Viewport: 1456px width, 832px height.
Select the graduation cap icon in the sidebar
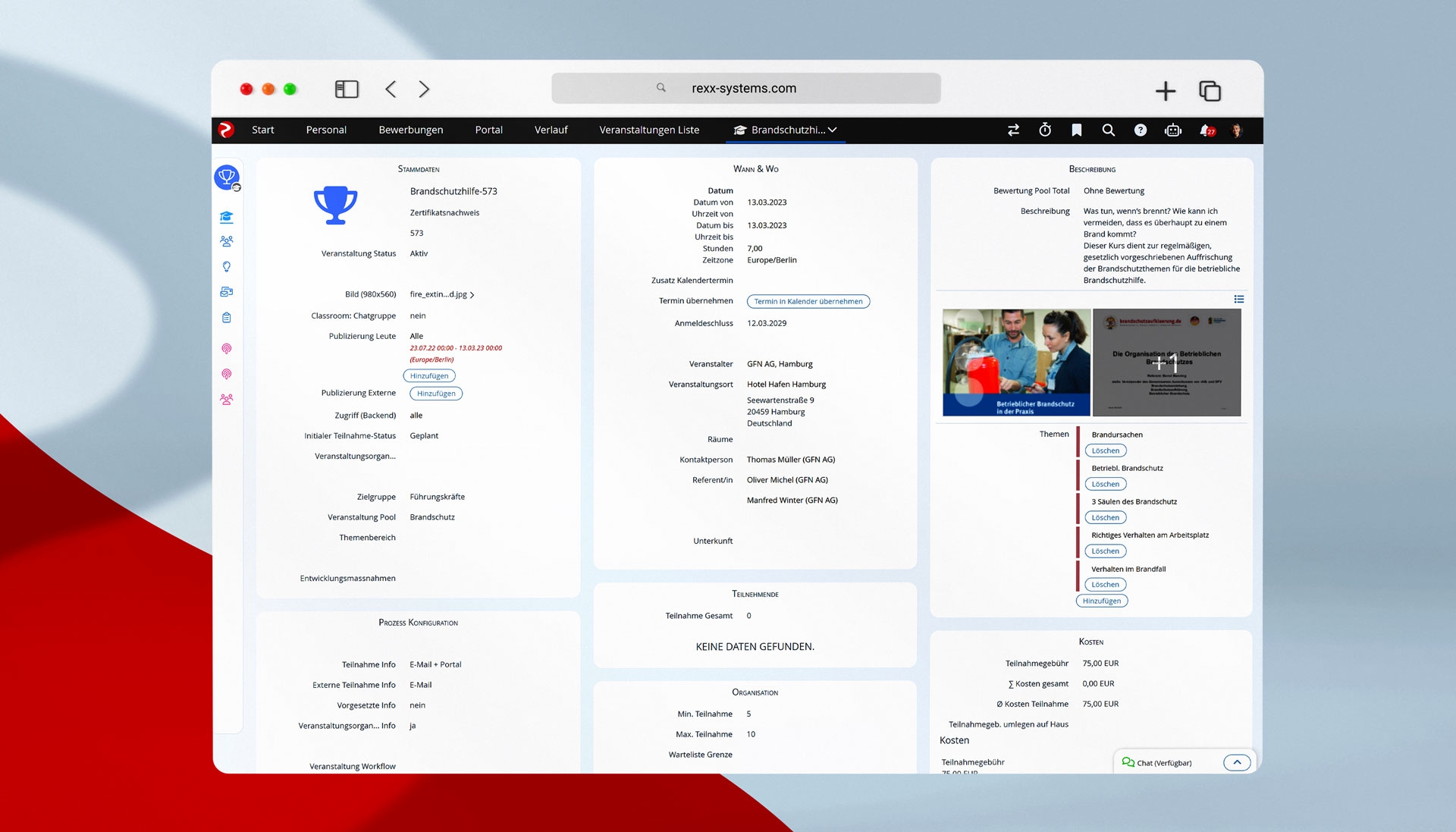click(226, 217)
